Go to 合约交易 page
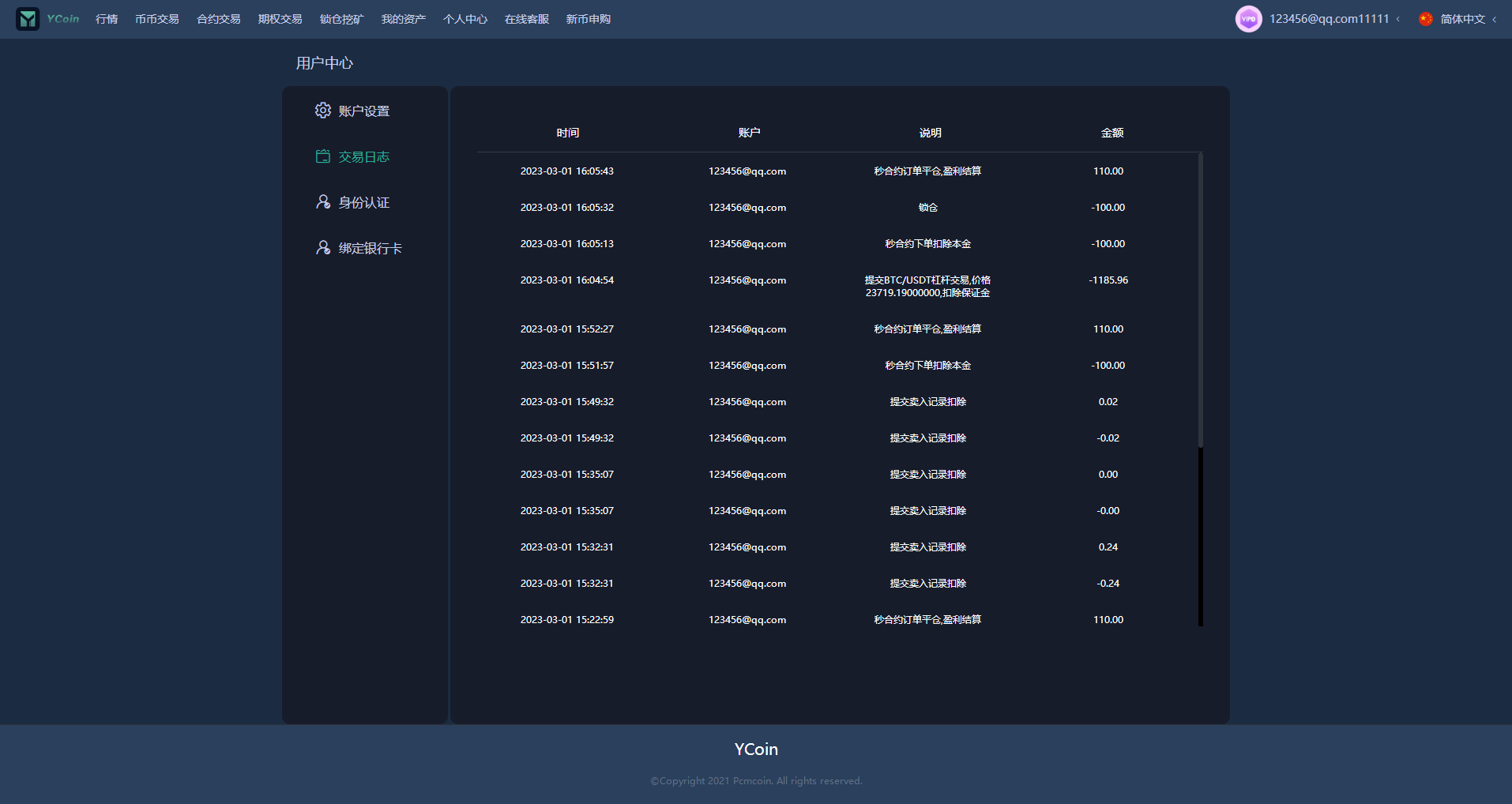Viewport: 1512px width, 804px height. 218,19
